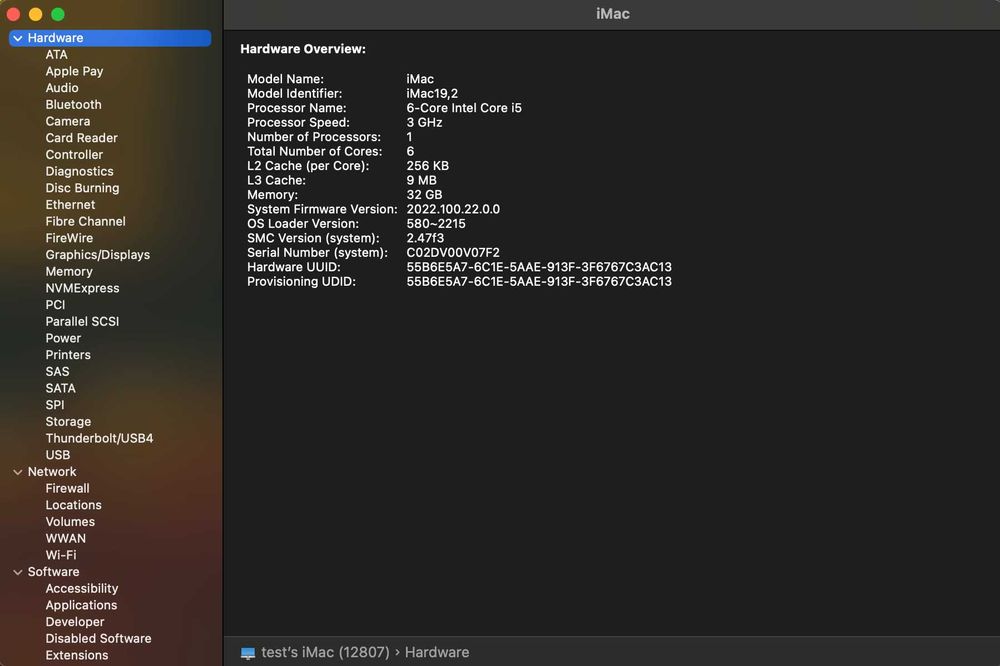The height and width of the screenshot is (666, 1000).
Task: Click the firmware version 2022.100.22.0.0
Action: click(453, 209)
